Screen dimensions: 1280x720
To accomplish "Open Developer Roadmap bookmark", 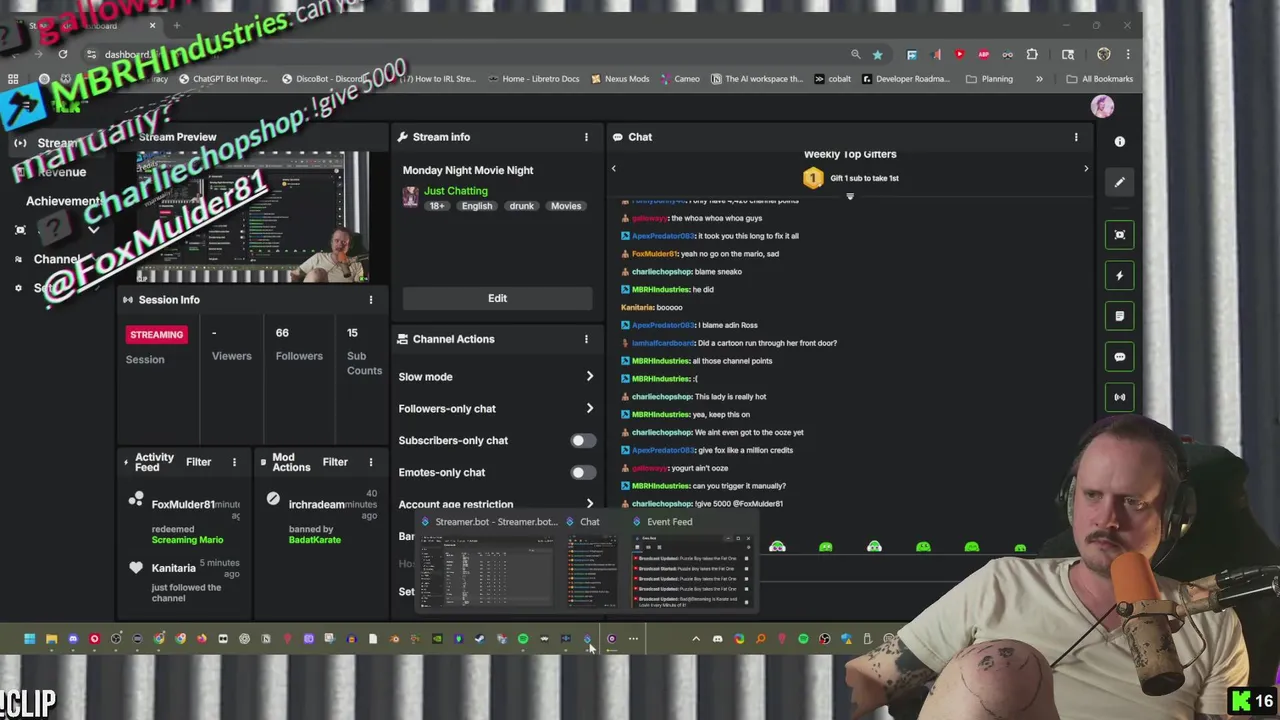I will 905,79.
